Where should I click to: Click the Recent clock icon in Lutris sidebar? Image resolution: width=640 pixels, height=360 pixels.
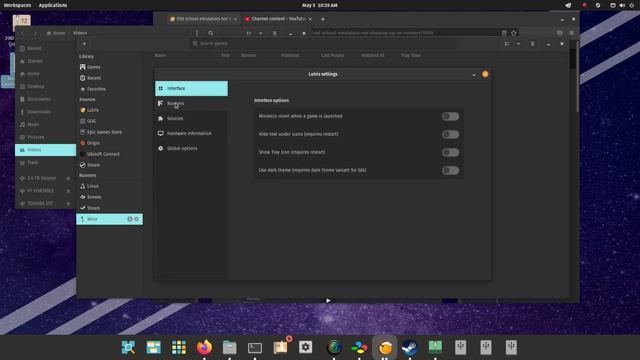click(82, 78)
